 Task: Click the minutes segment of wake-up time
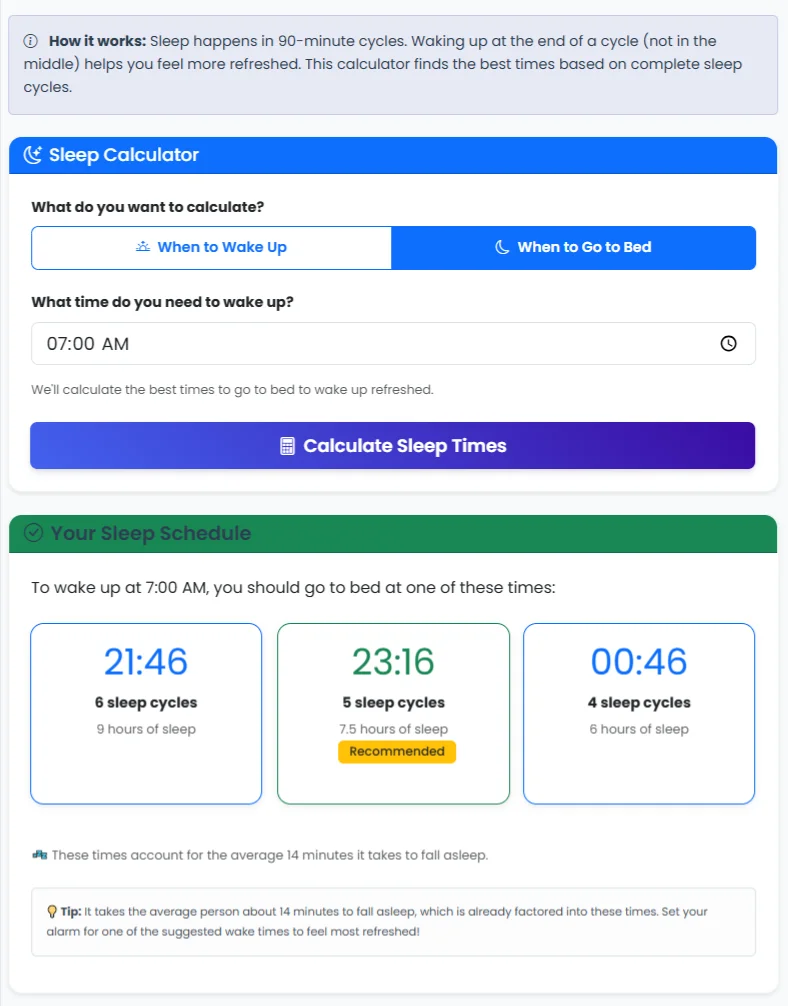point(84,344)
